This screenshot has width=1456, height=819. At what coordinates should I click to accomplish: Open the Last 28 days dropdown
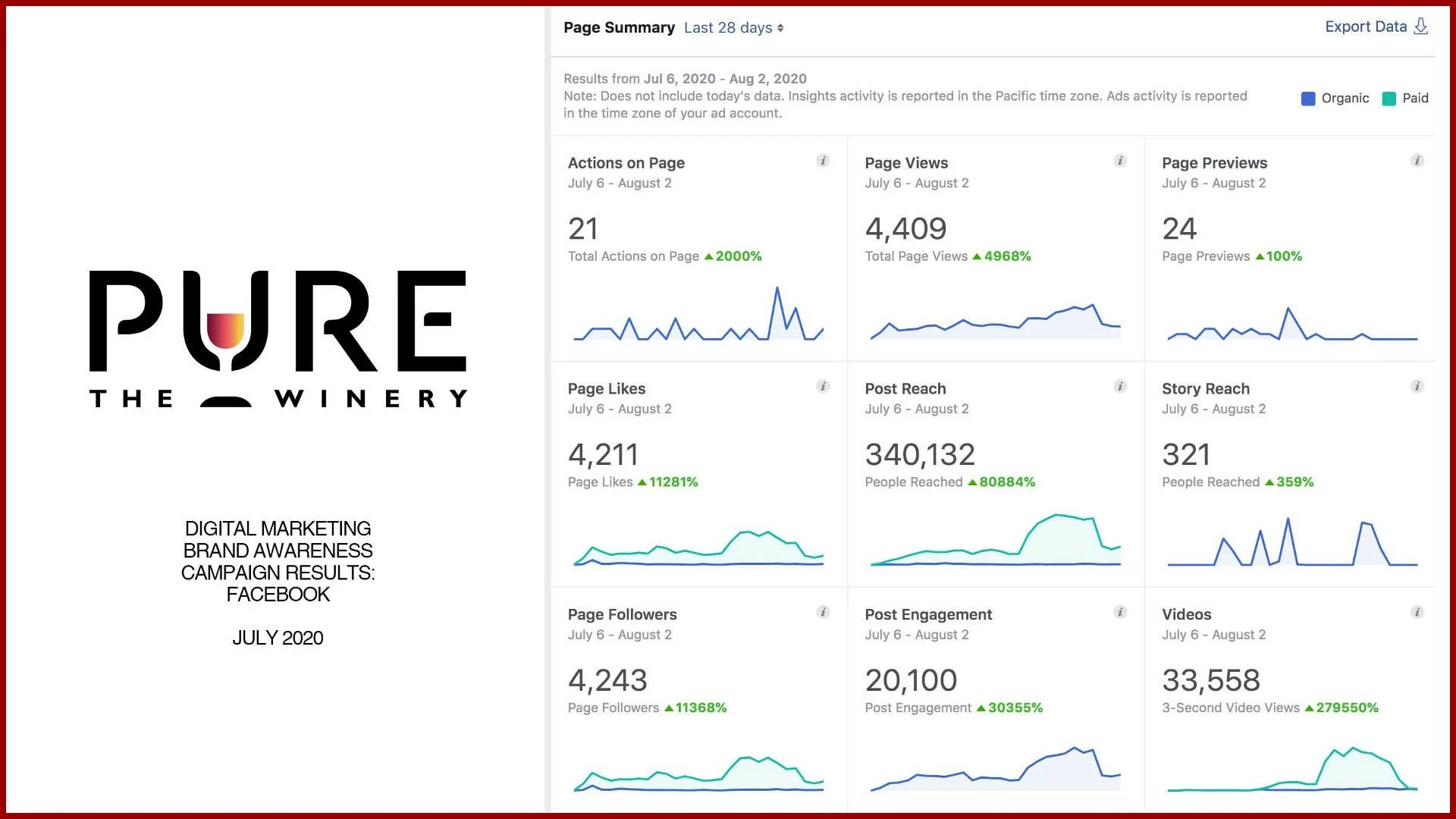(733, 28)
